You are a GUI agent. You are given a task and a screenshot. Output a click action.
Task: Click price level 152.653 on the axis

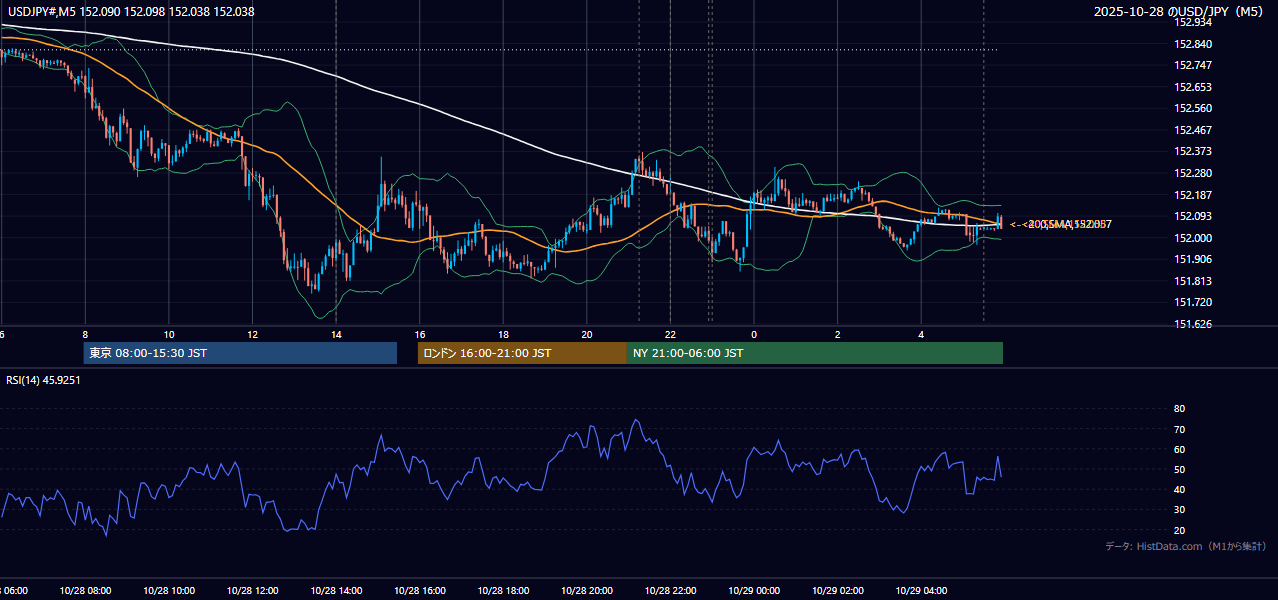[1193, 87]
